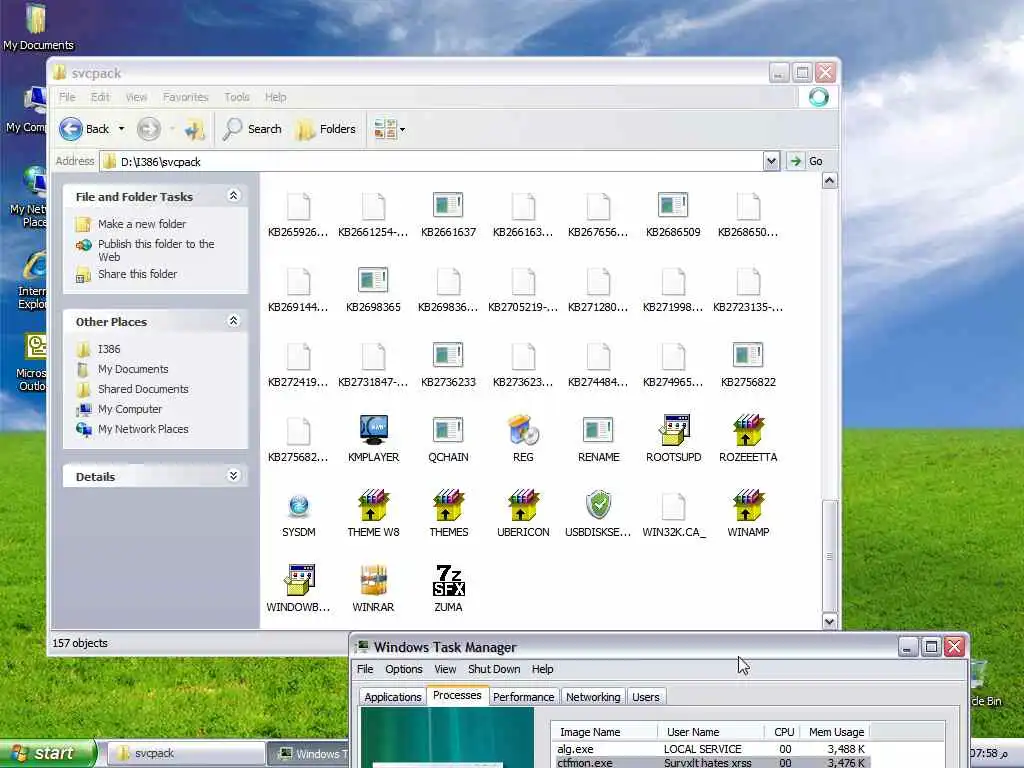The width and height of the screenshot is (1024, 768).
Task: Click the Up folder toolbar icon
Action: coord(194,129)
